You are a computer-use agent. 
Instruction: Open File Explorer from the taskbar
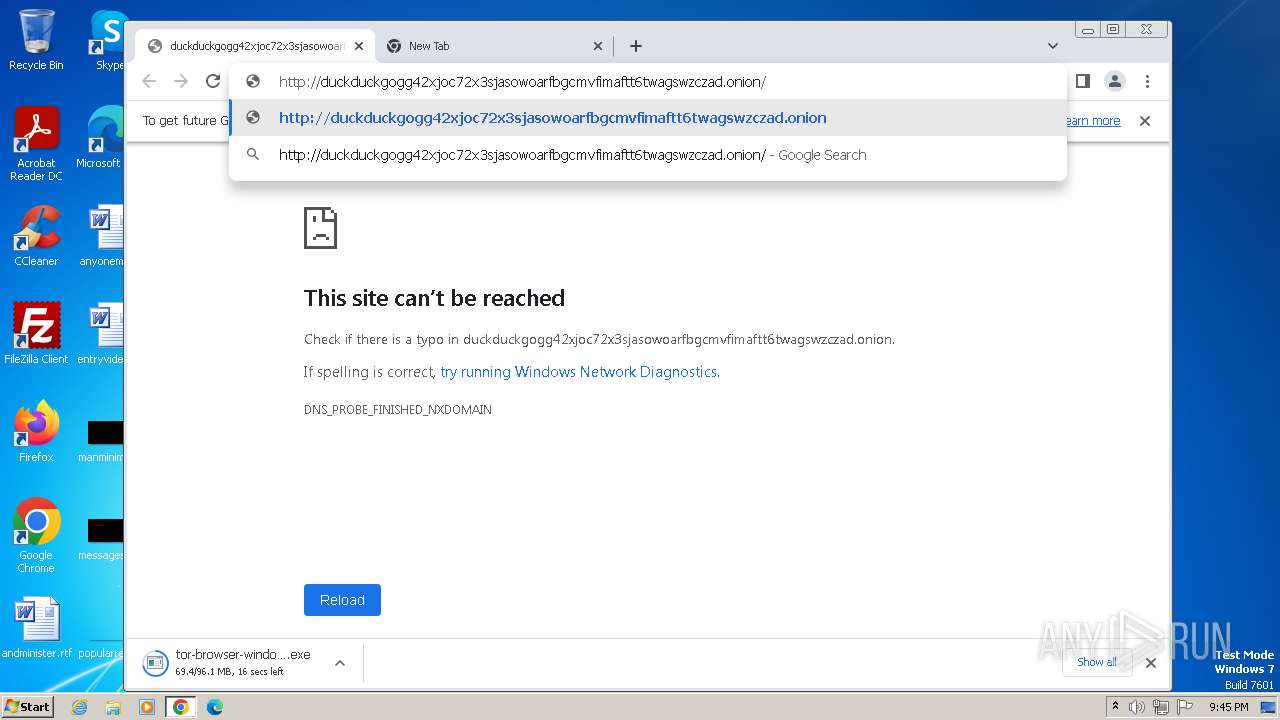pos(113,707)
